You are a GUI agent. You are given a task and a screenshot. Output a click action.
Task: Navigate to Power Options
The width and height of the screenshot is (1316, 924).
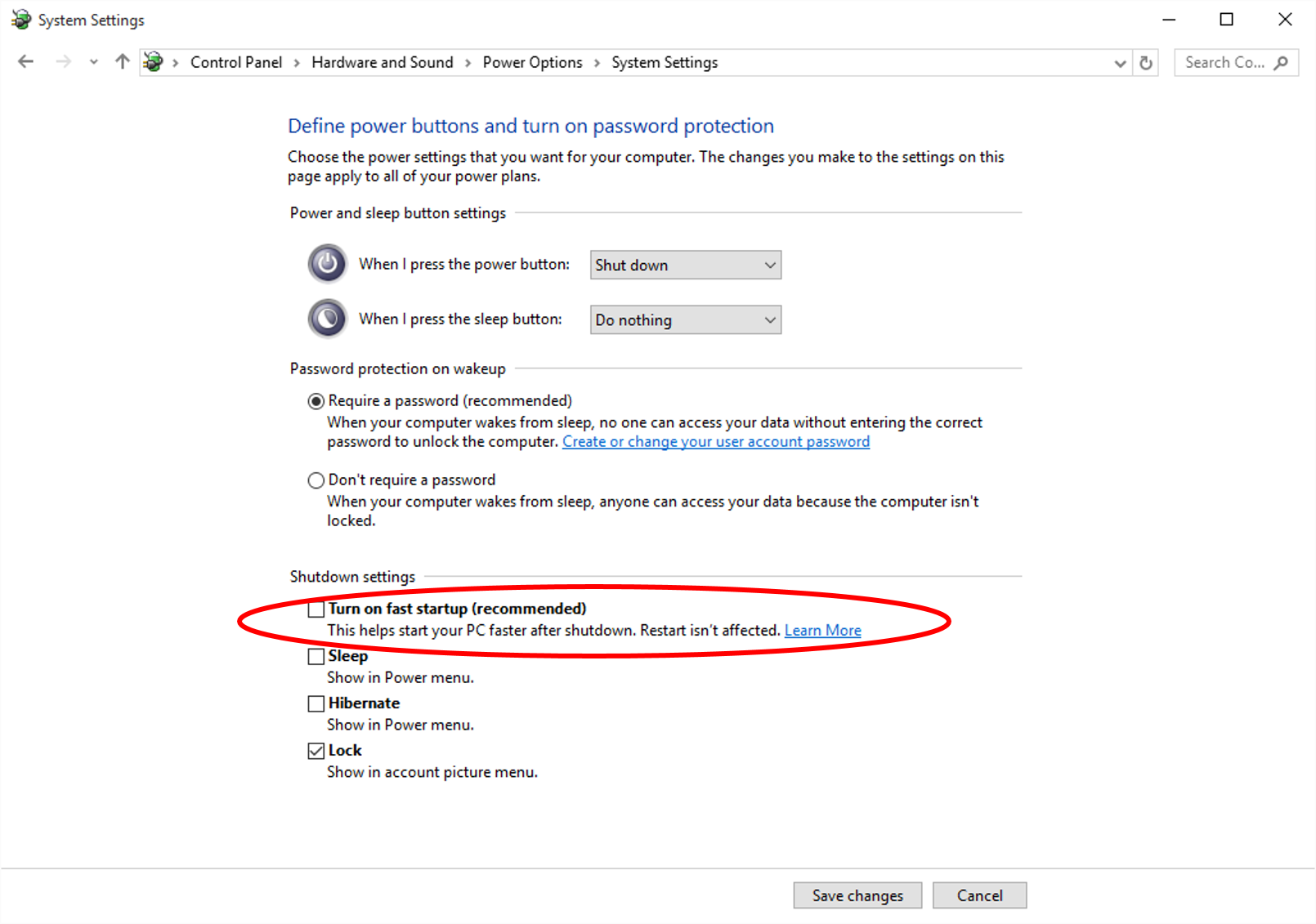532,61
